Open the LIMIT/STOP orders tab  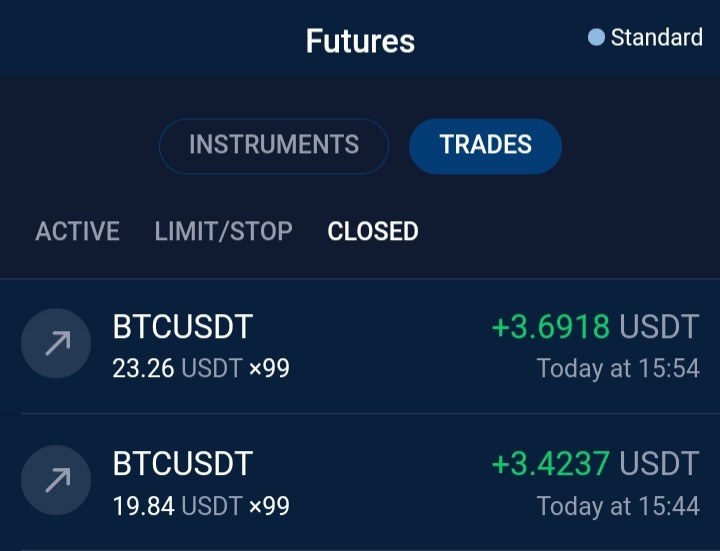(x=224, y=231)
